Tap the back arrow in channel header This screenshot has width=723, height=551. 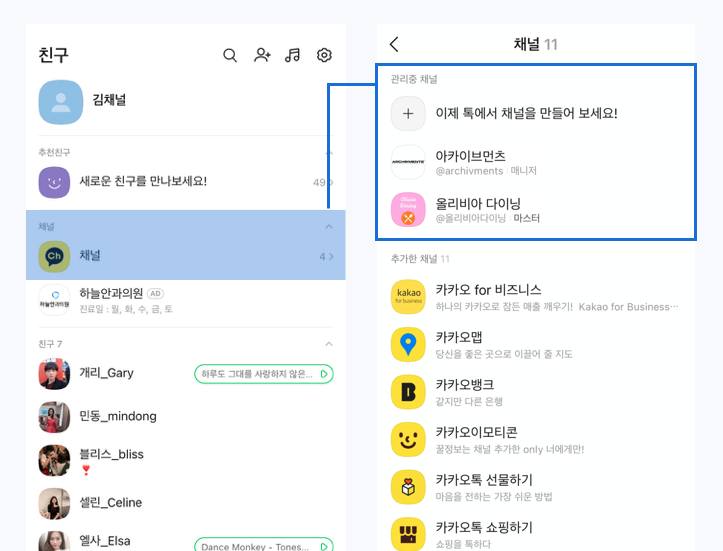394,44
